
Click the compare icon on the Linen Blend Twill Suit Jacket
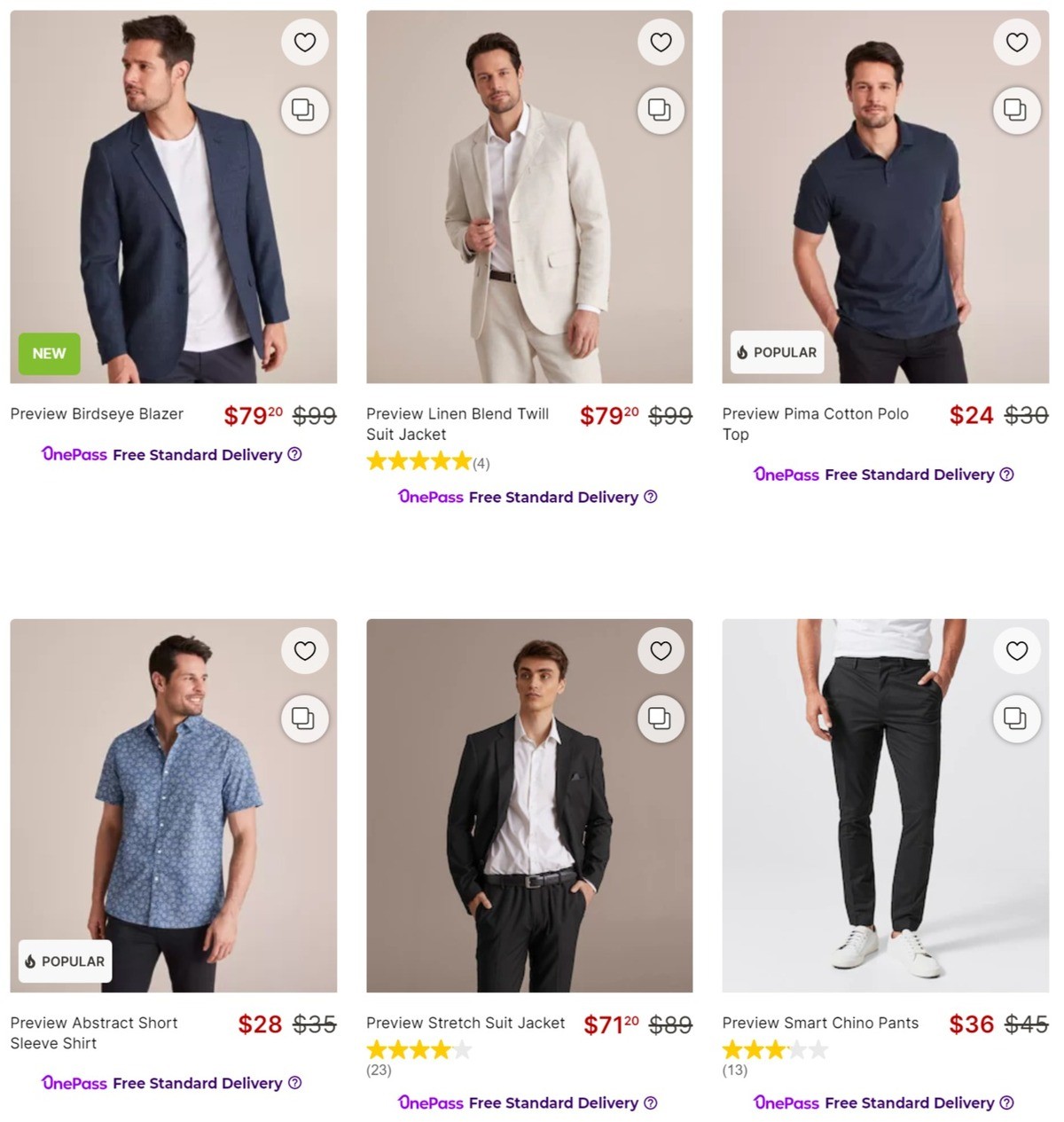pyautogui.click(x=661, y=110)
